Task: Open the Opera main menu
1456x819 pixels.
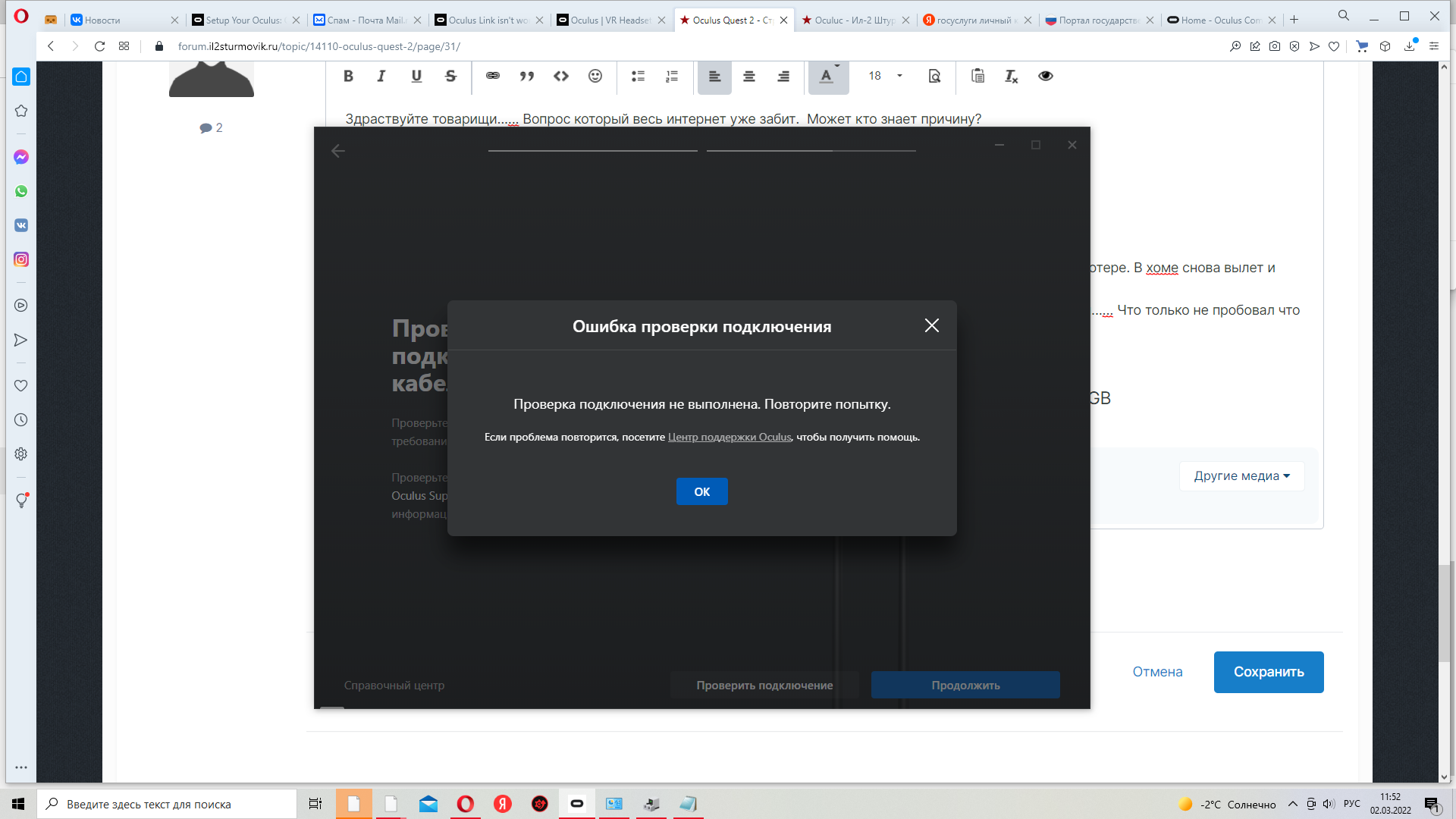Action: (20, 16)
